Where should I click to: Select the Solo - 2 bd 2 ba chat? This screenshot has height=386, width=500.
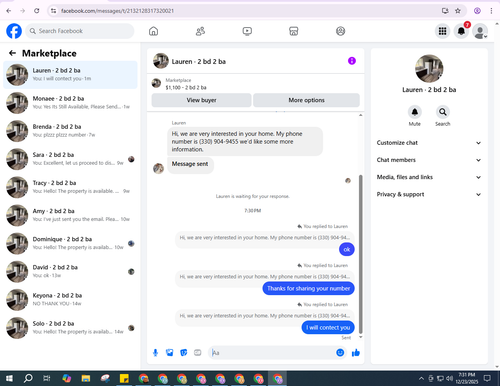coord(70,328)
